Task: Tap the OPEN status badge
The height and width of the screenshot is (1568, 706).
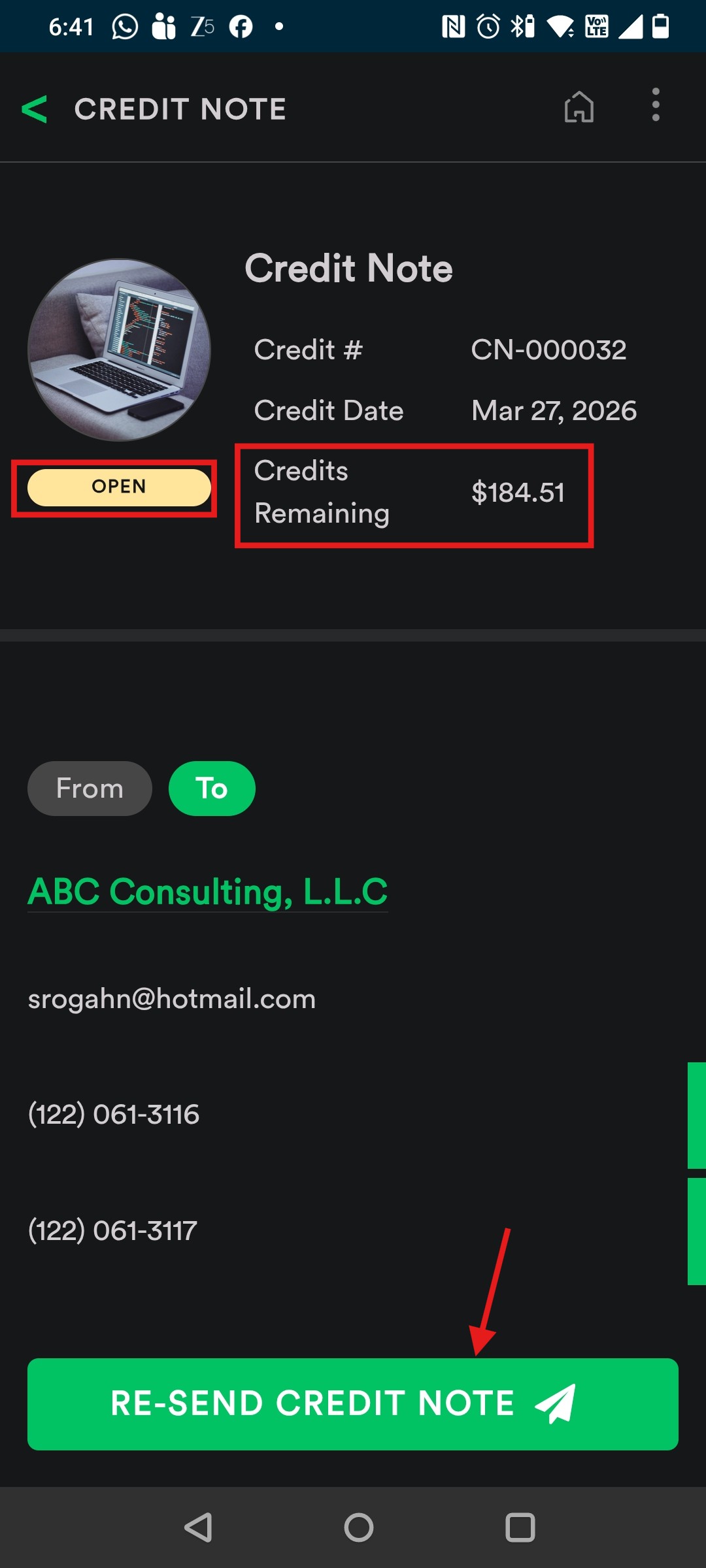Action: pyautogui.click(x=119, y=487)
